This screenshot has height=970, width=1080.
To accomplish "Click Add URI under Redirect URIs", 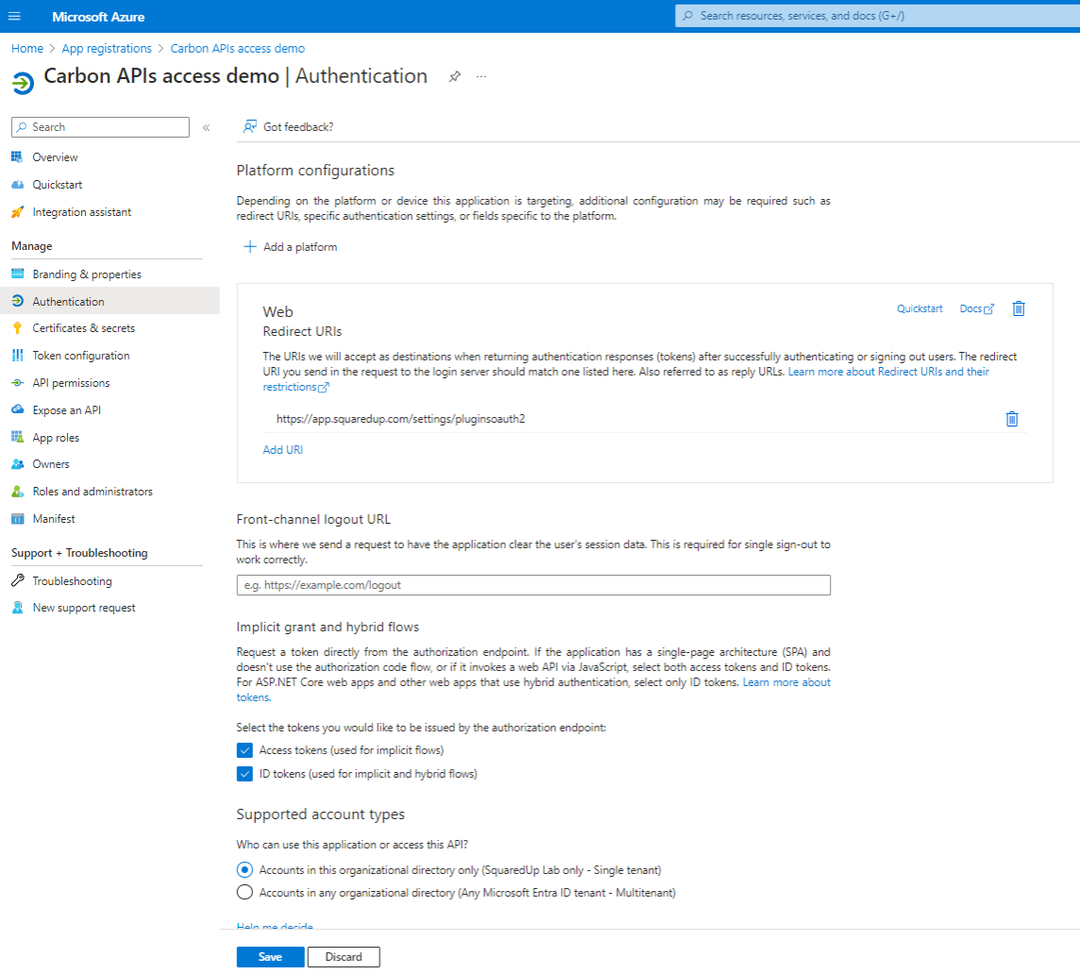I will (283, 449).
